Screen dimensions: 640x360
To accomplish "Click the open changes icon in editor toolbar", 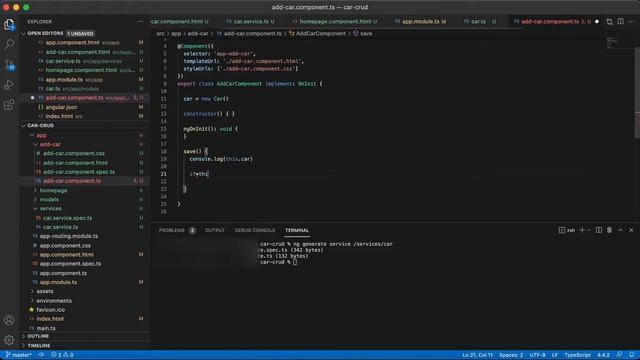I will click(609, 22).
